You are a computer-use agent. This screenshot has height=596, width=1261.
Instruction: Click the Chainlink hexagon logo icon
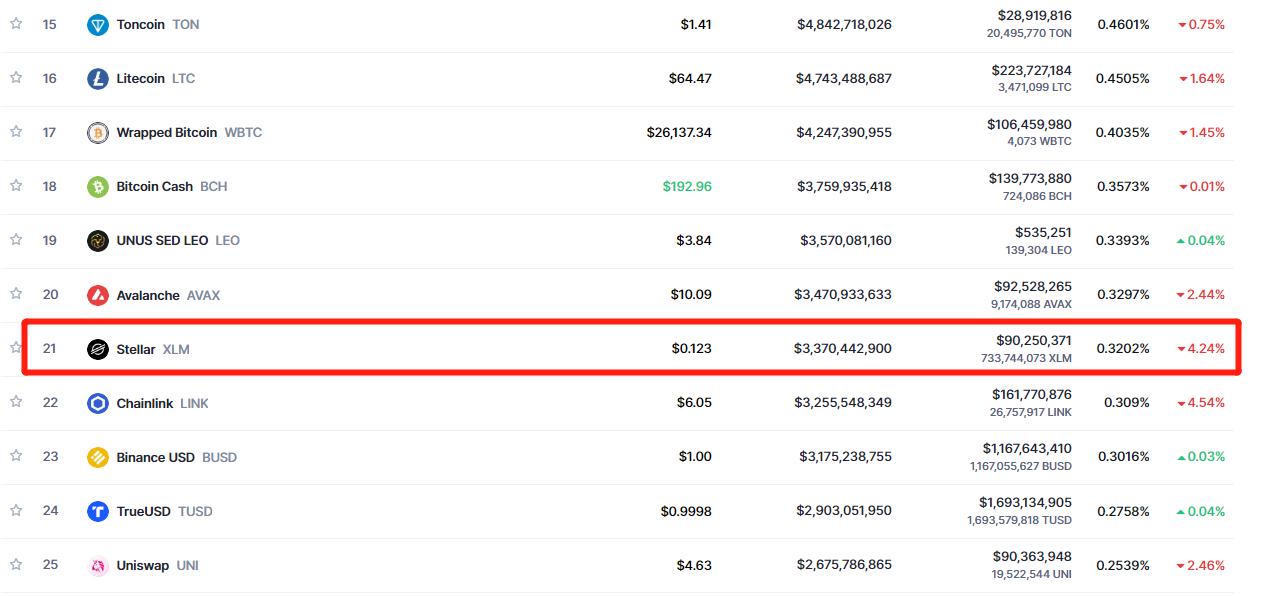pos(98,403)
